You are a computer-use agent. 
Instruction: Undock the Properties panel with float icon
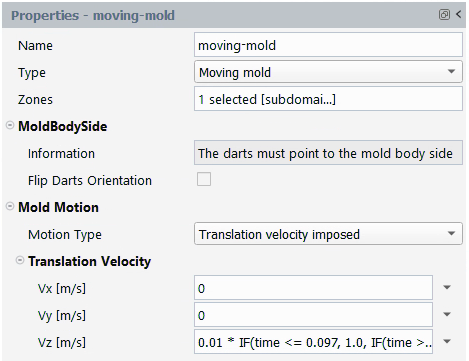point(444,15)
